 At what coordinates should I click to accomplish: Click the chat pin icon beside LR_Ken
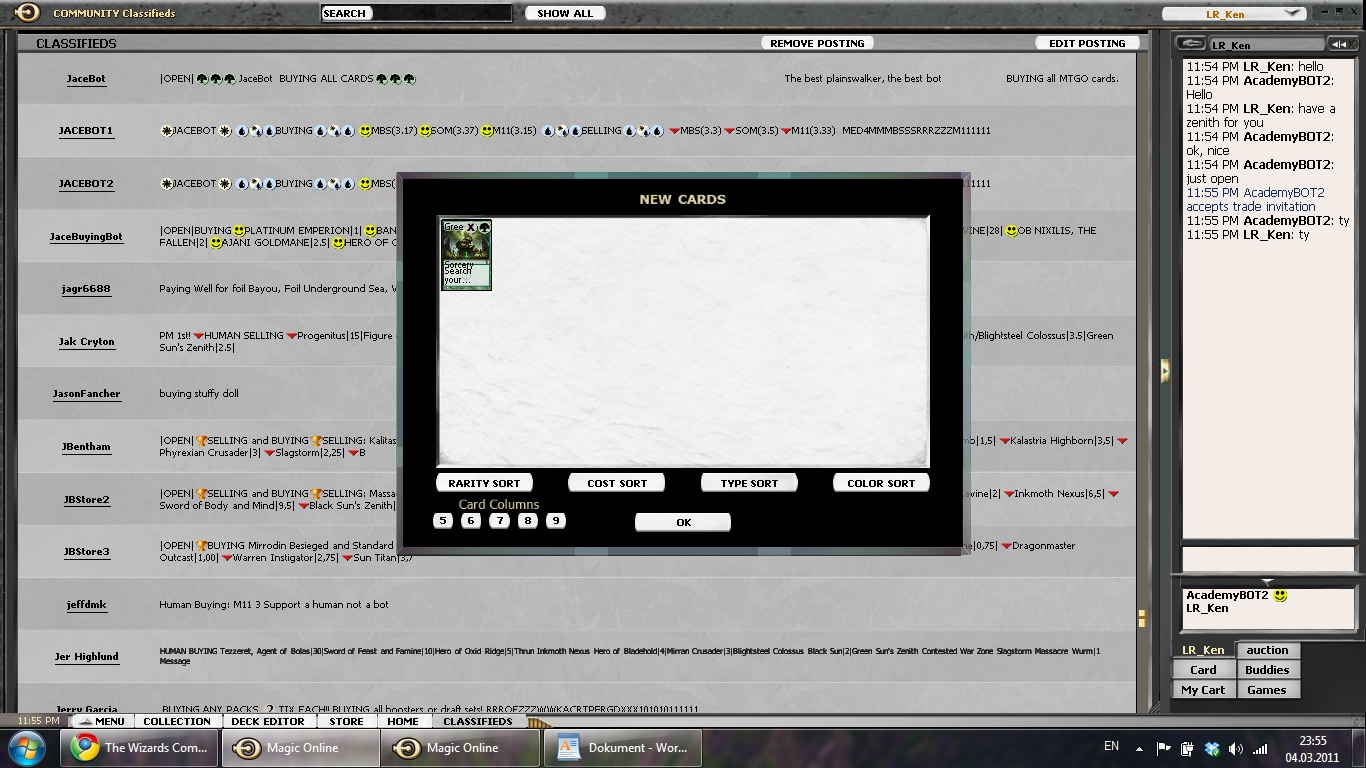[1190, 44]
